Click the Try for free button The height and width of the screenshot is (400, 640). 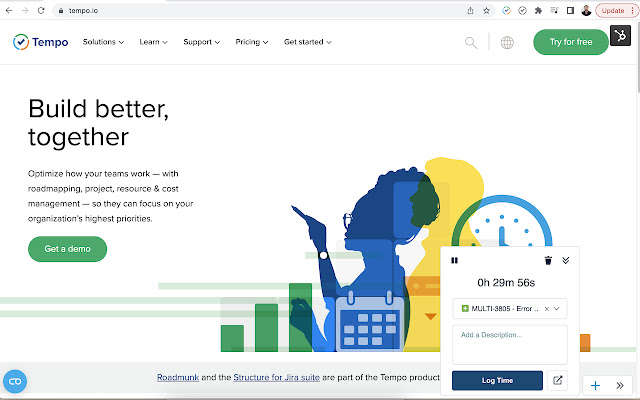pyautogui.click(x=571, y=42)
